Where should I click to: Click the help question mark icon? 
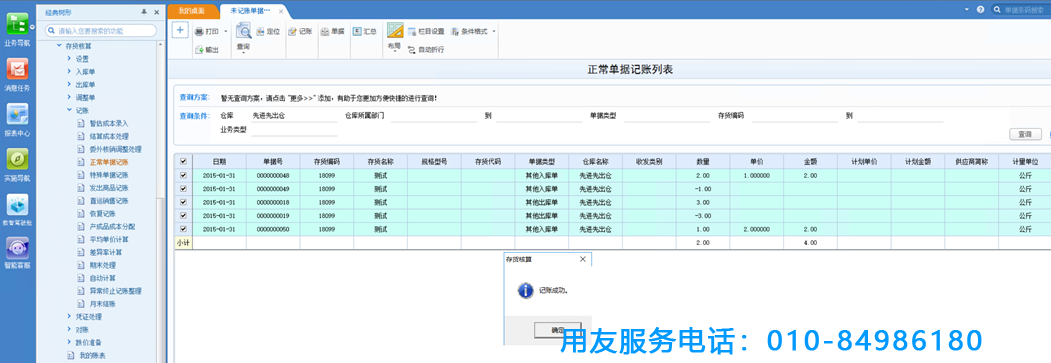tap(980, 9)
